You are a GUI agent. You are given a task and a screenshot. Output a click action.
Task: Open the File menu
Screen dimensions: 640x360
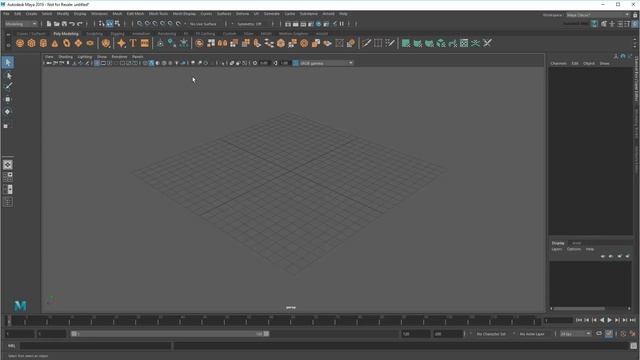tap(6, 14)
